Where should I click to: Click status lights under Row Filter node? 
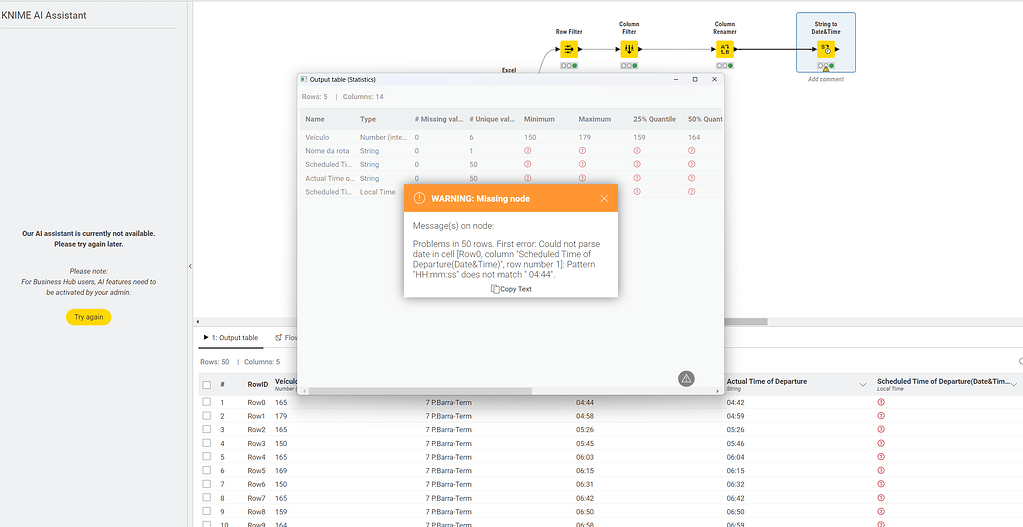(x=569, y=65)
